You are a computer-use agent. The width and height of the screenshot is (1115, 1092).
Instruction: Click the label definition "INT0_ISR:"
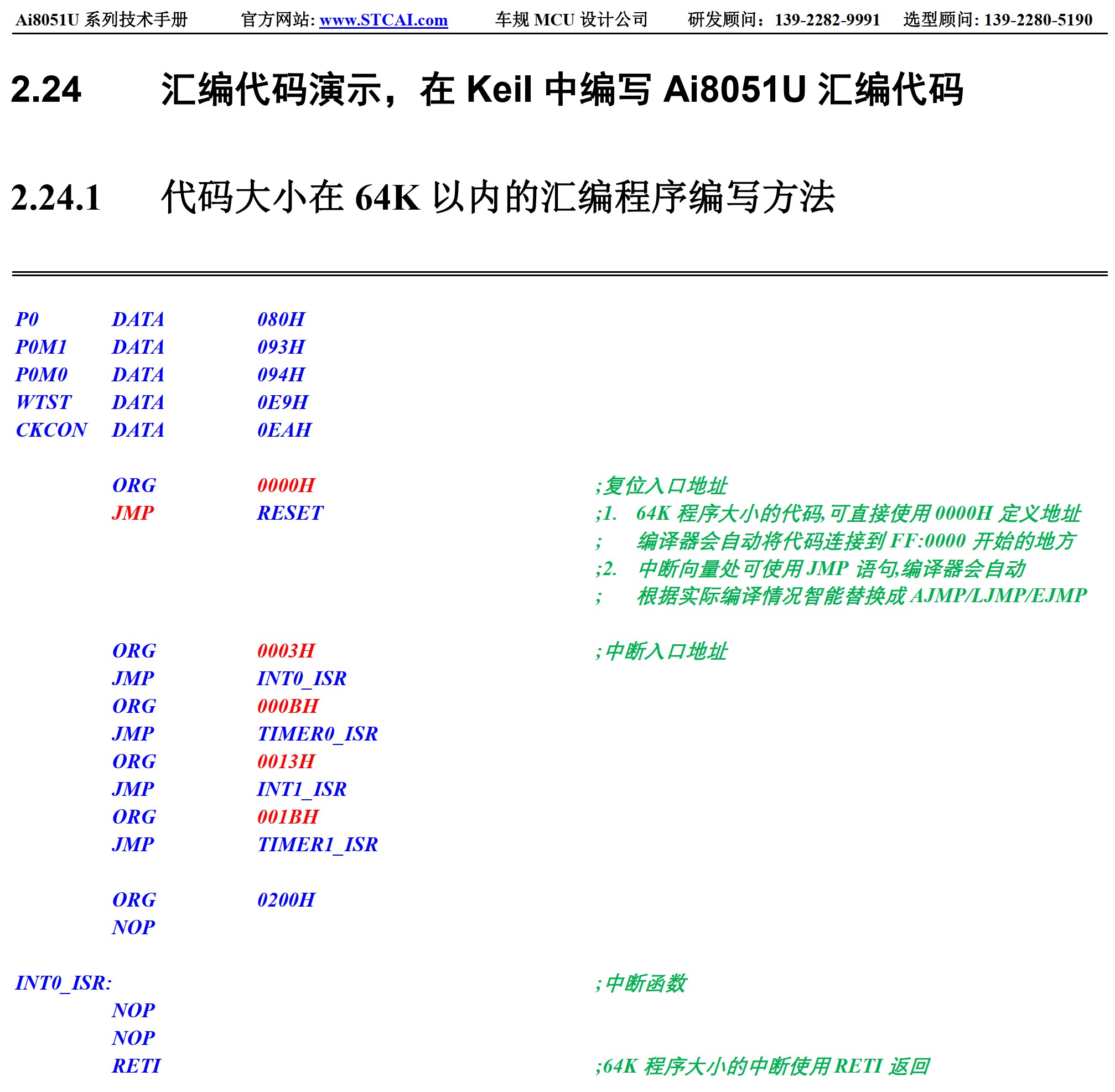63,982
